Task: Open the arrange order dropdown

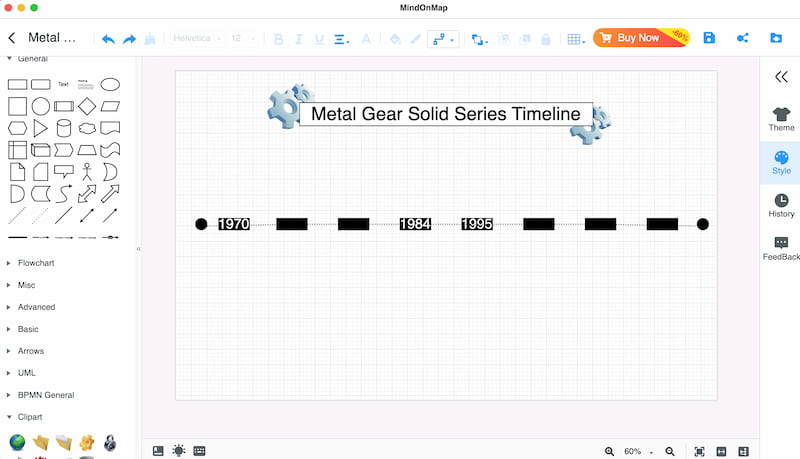Action: point(480,39)
